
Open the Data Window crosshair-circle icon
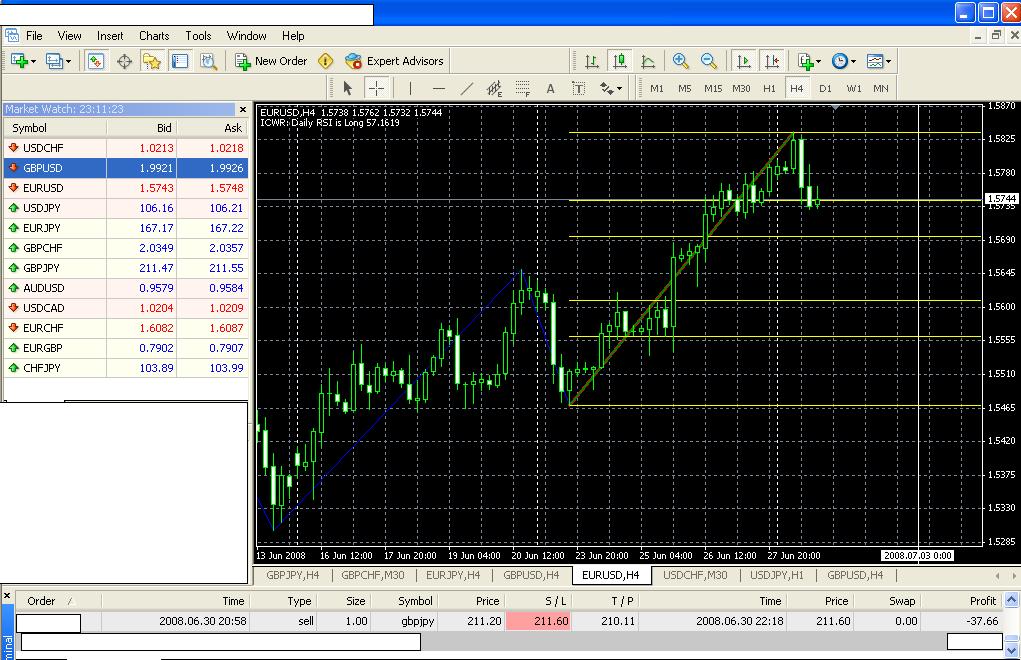click(125, 61)
